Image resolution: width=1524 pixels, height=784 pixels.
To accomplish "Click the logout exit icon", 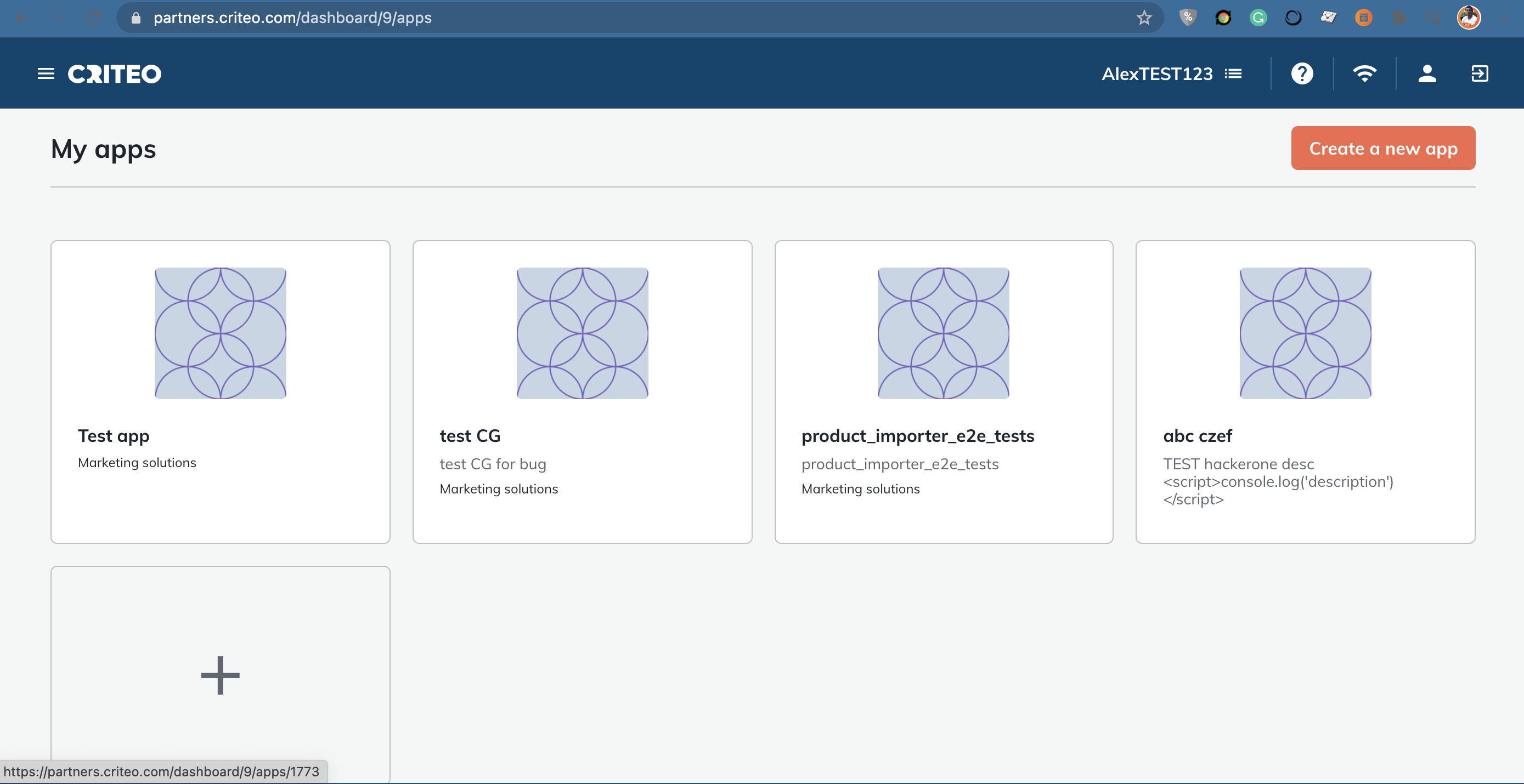I will point(1479,74).
